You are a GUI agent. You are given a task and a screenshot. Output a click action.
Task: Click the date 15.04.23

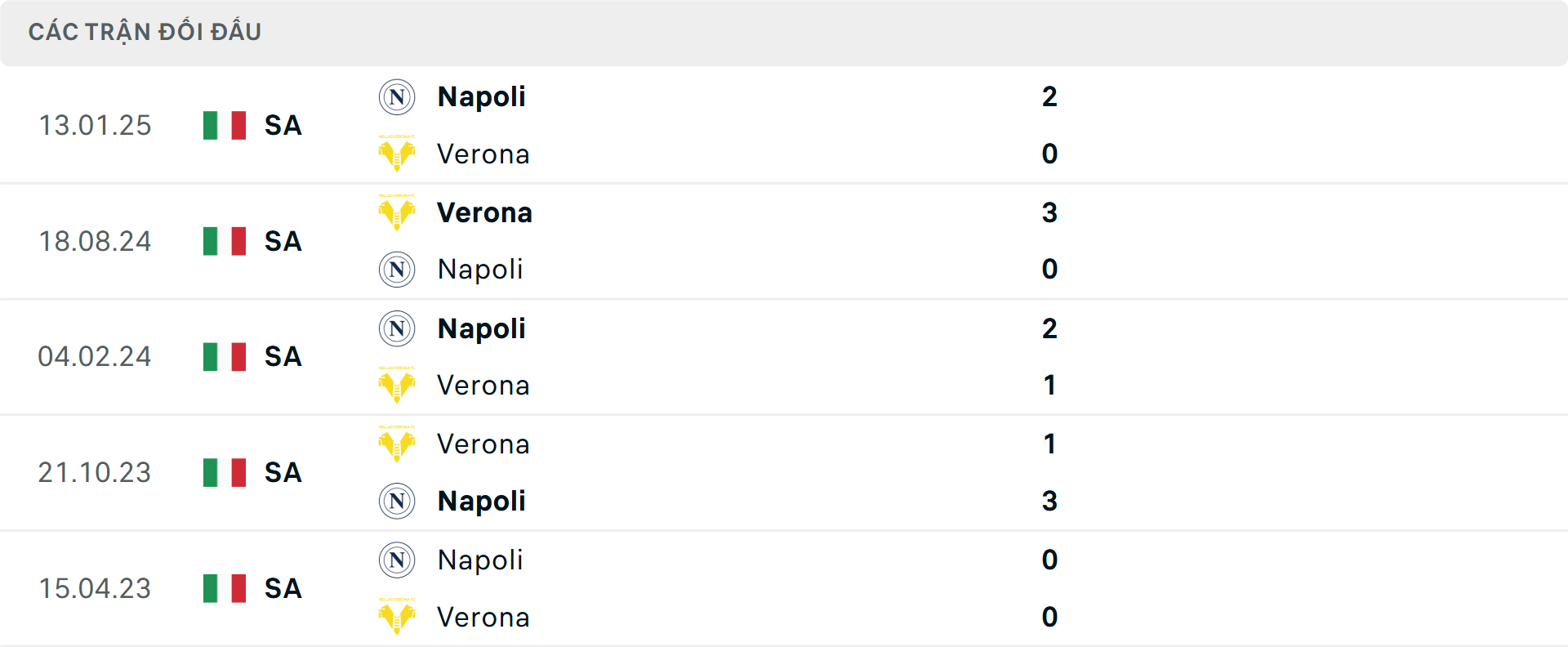click(x=95, y=588)
